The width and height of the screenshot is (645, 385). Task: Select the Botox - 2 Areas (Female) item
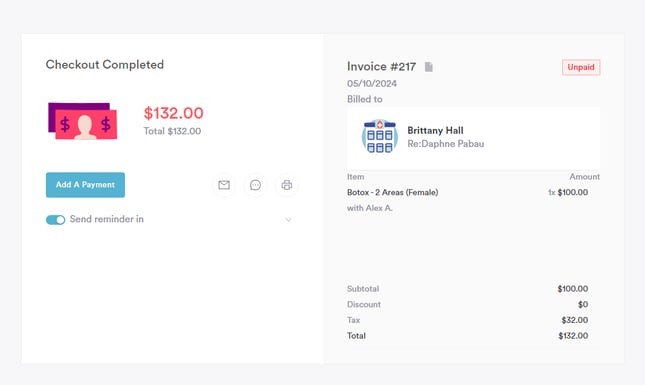tap(392, 192)
